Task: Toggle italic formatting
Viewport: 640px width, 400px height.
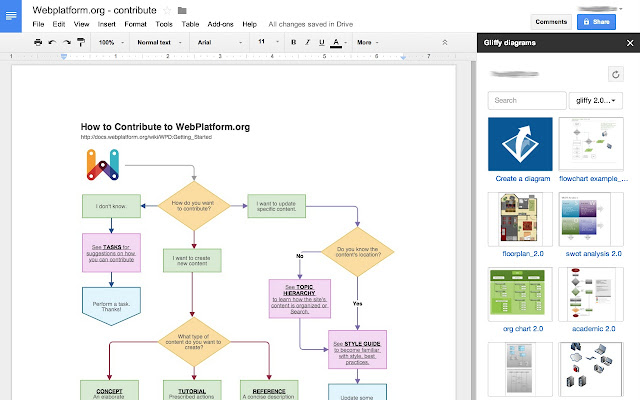Action: click(307, 42)
